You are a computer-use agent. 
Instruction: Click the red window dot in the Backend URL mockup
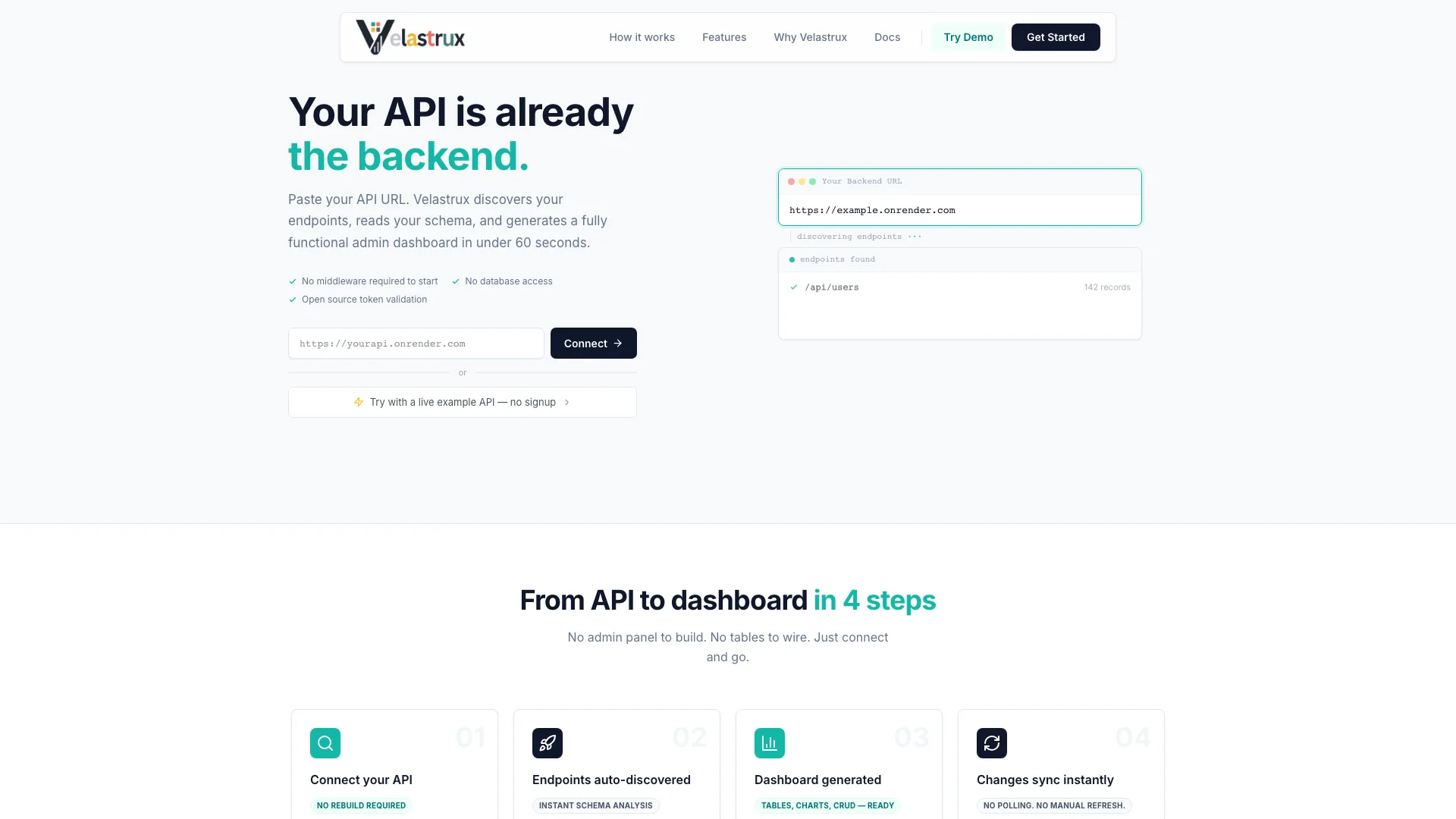(791, 182)
